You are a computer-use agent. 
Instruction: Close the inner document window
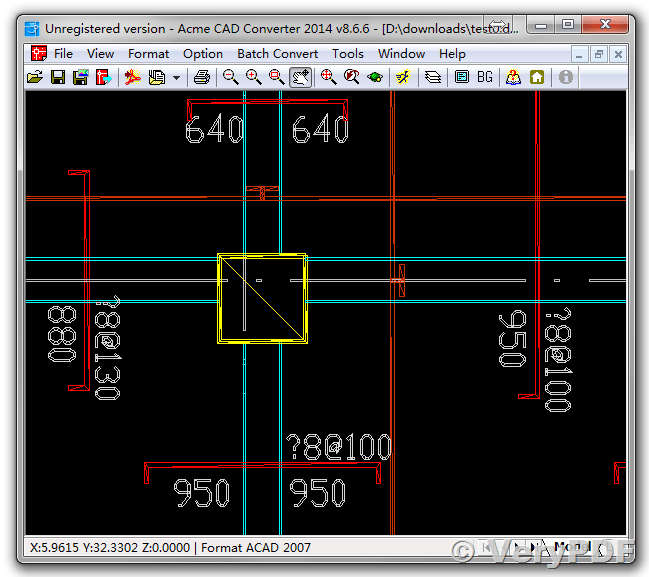pos(618,54)
